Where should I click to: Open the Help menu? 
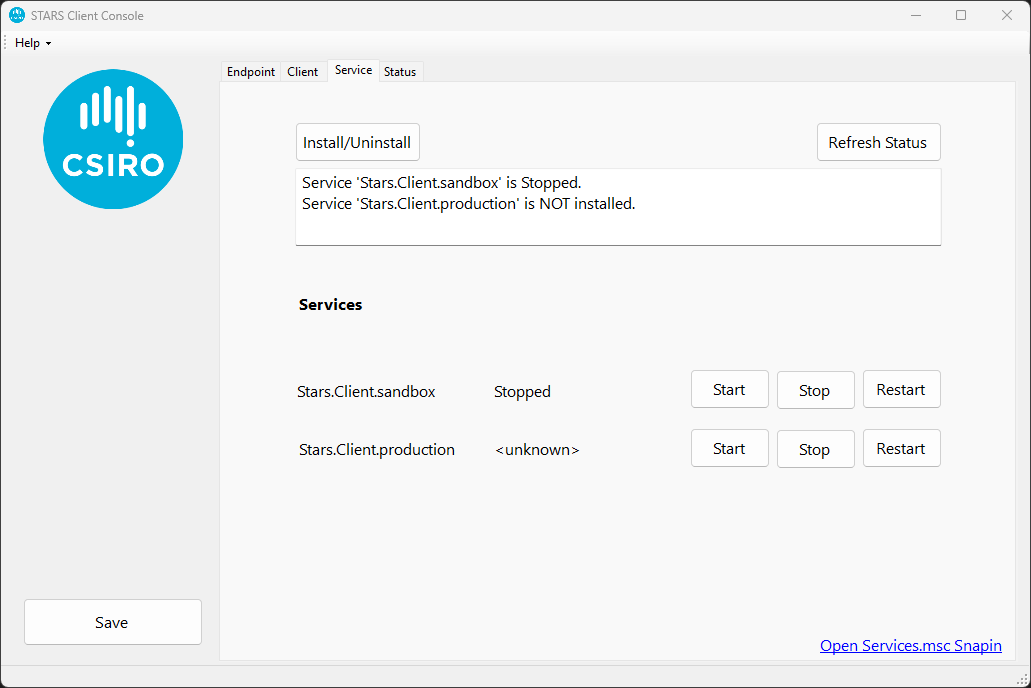click(25, 43)
